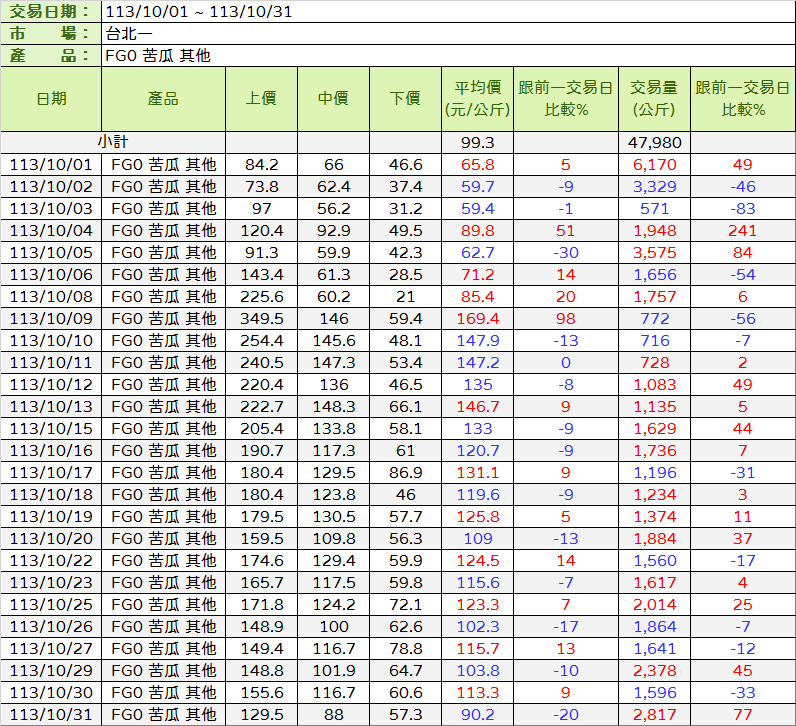
Task: Click the 平均價 (元/公斤) header
Action: 477,98
